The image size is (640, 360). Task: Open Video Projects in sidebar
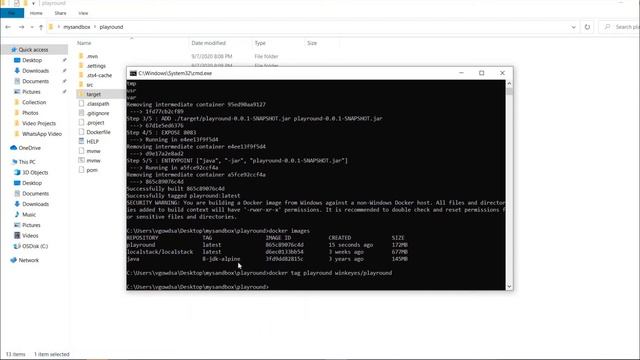click(x=39, y=123)
